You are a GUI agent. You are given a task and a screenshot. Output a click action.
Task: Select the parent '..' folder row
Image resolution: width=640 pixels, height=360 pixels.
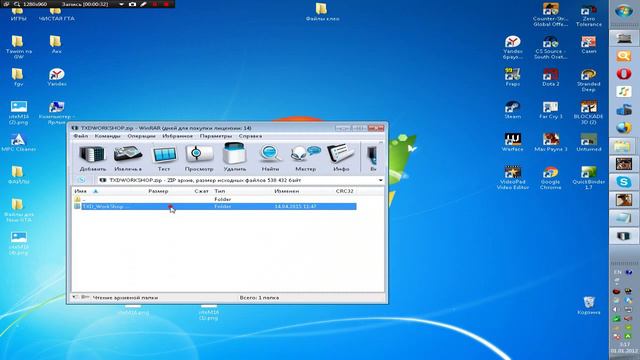click(215, 199)
